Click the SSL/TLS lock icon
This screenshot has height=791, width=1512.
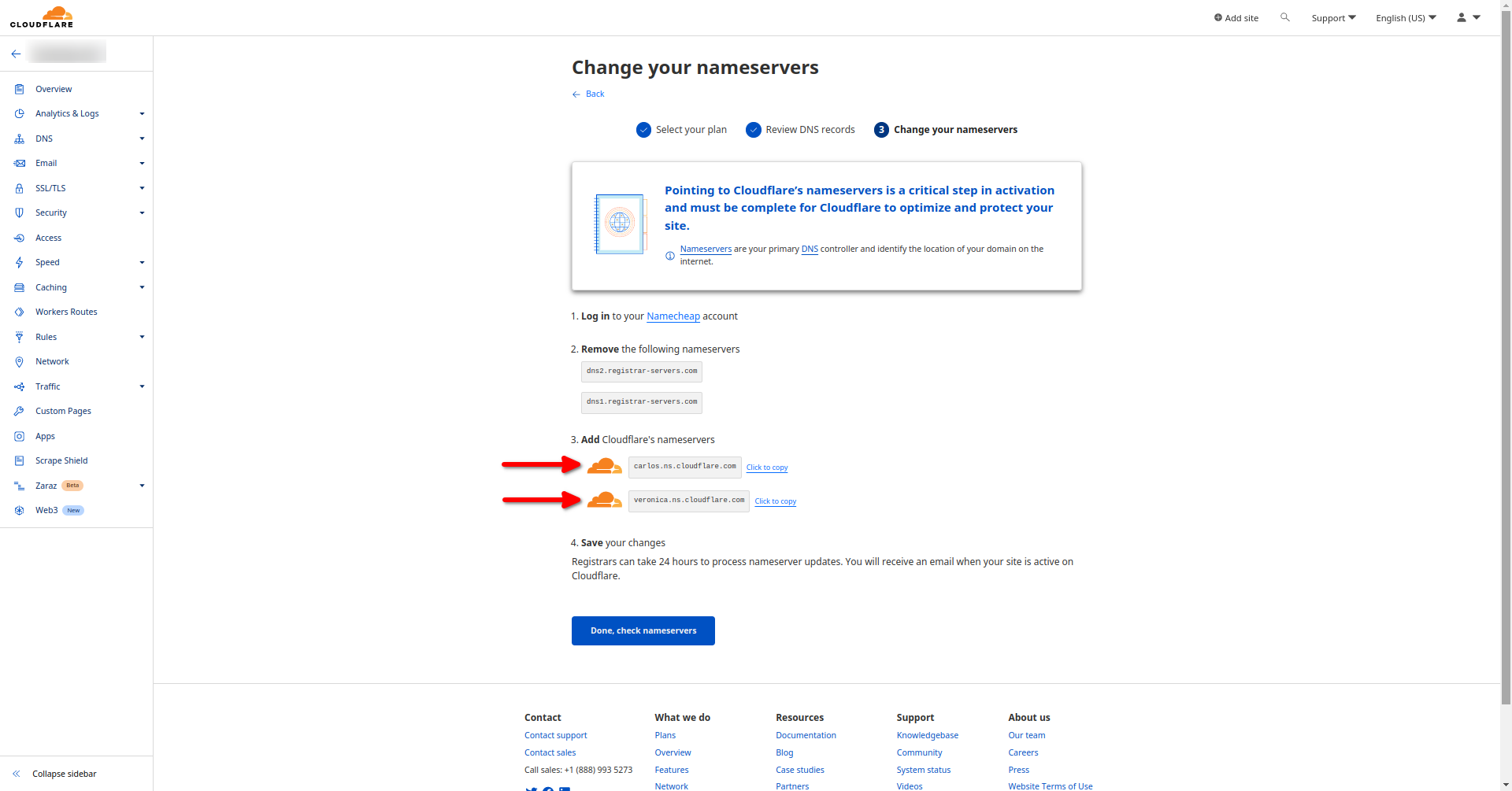(x=19, y=188)
